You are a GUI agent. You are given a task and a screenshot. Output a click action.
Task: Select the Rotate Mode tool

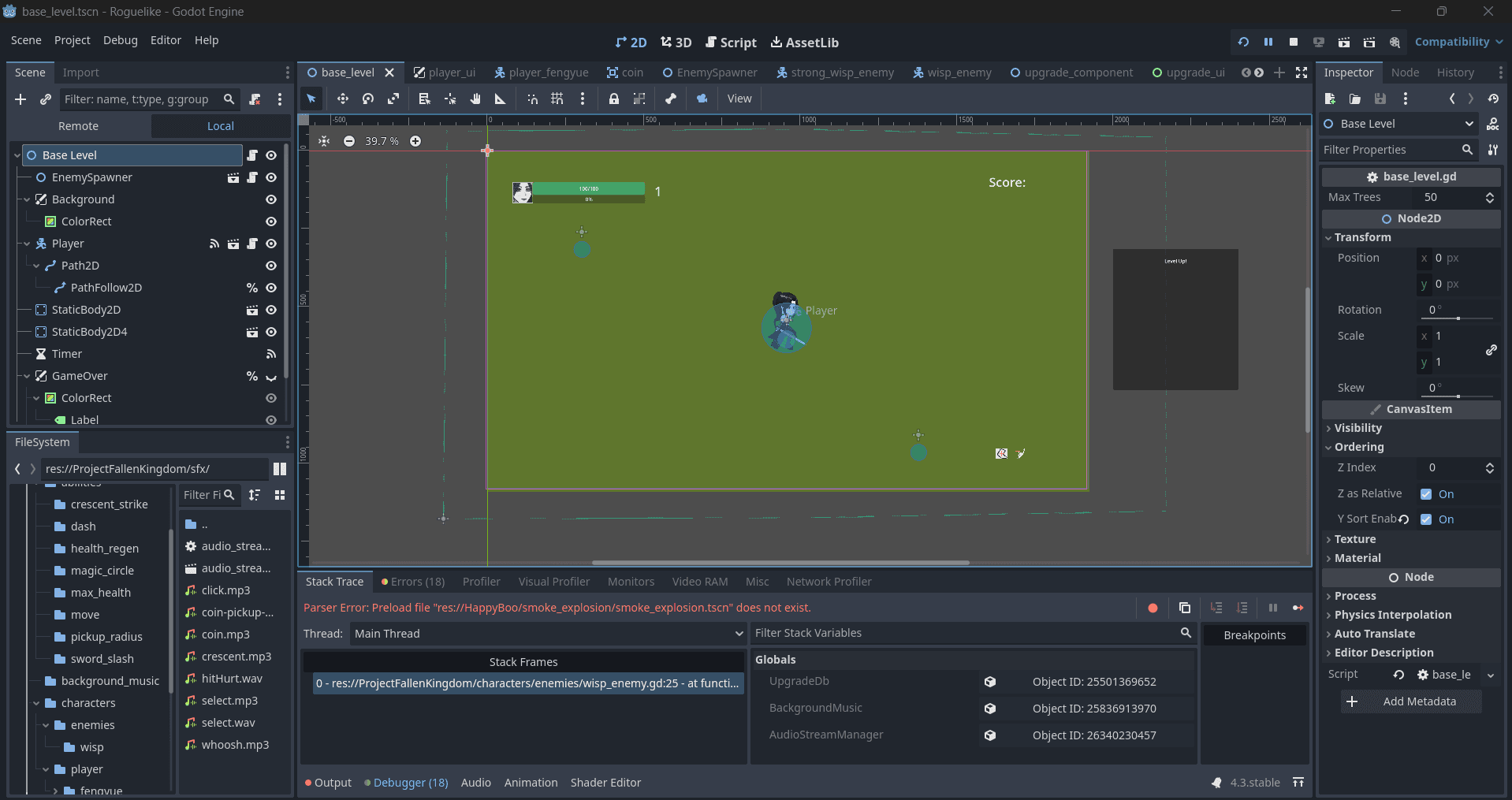pos(368,99)
